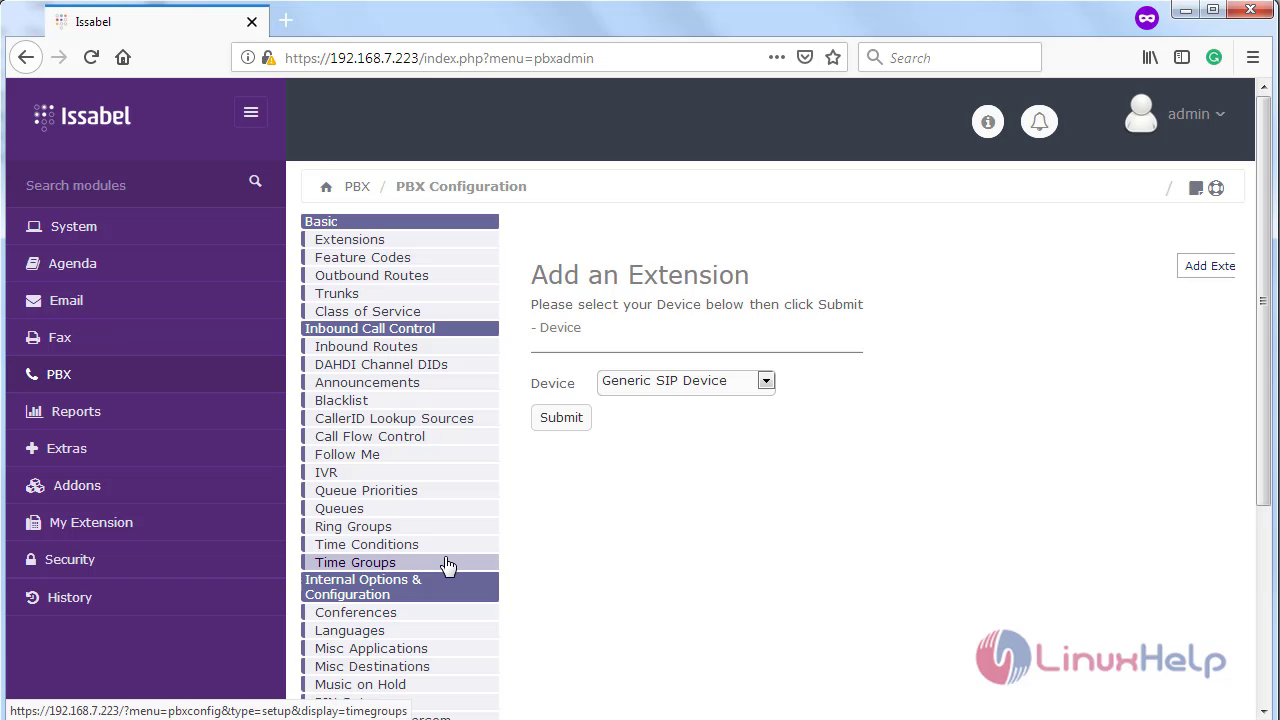This screenshot has width=1280, height=720.
Task: Open the PBX sidebar menu
Action: (x=146, y=374)
